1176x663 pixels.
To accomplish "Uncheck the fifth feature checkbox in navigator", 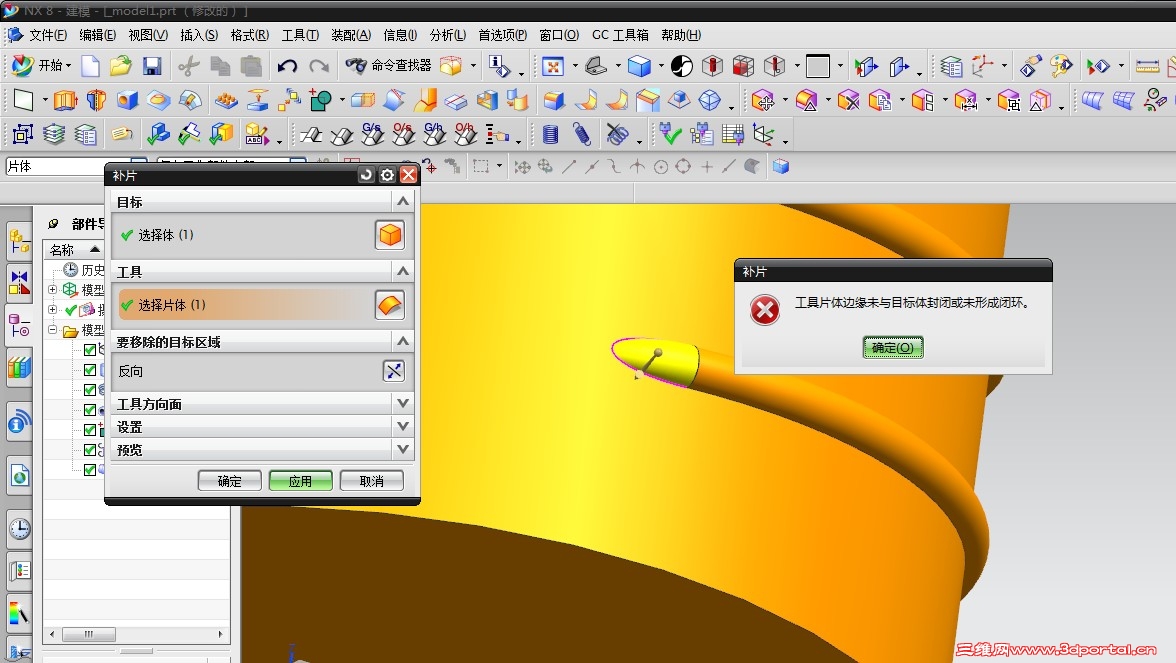I will tap(90, 430).
